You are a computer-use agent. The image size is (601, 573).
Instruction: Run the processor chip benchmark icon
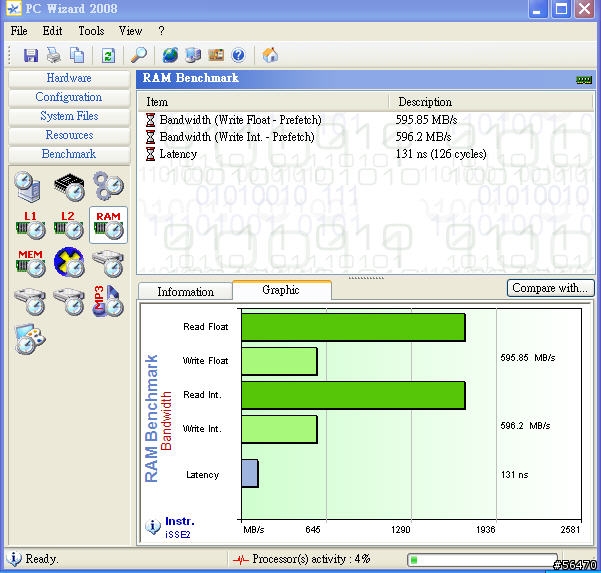(x=69, y=187)
